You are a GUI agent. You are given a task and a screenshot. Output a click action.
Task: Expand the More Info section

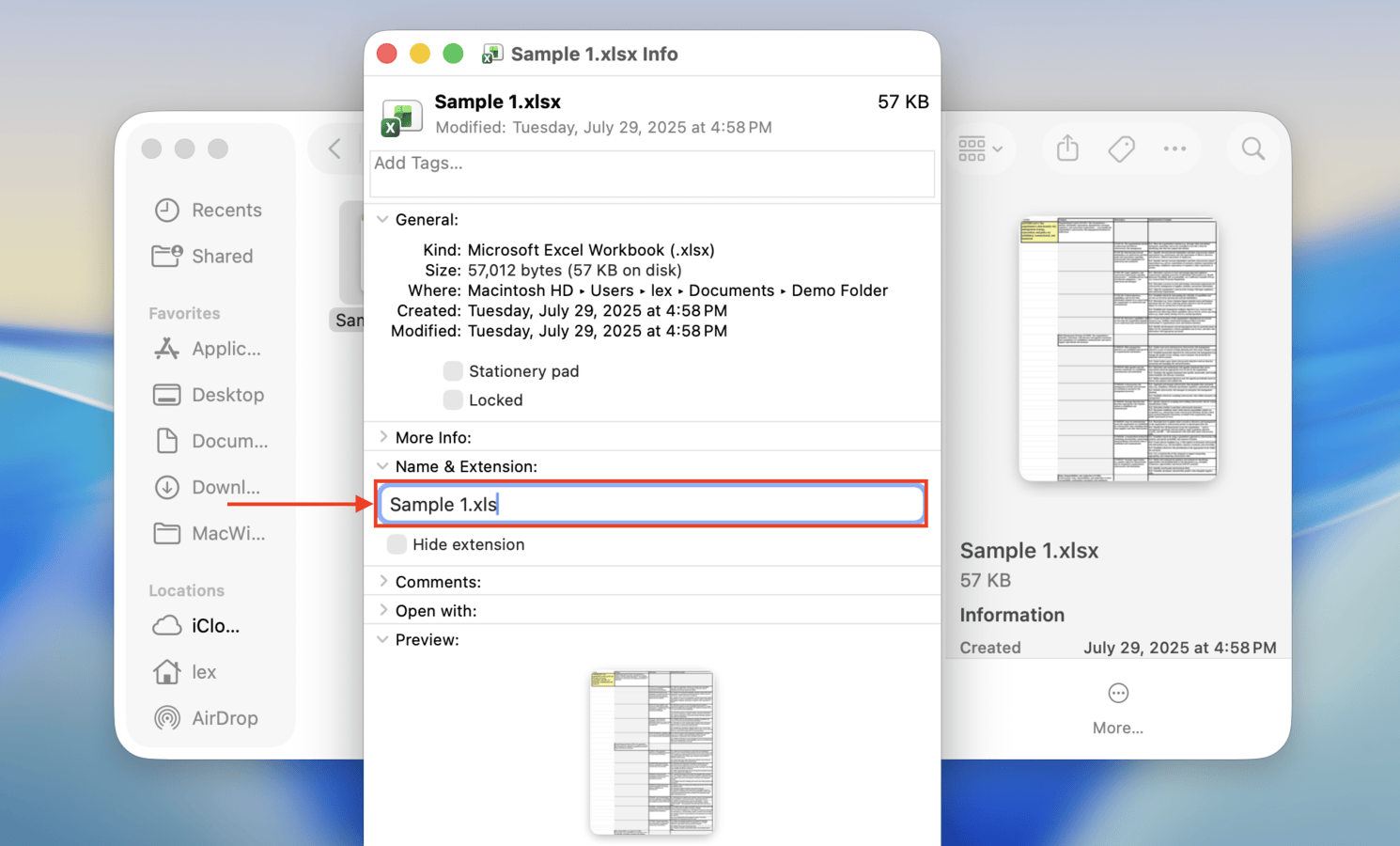pos(383,436)
